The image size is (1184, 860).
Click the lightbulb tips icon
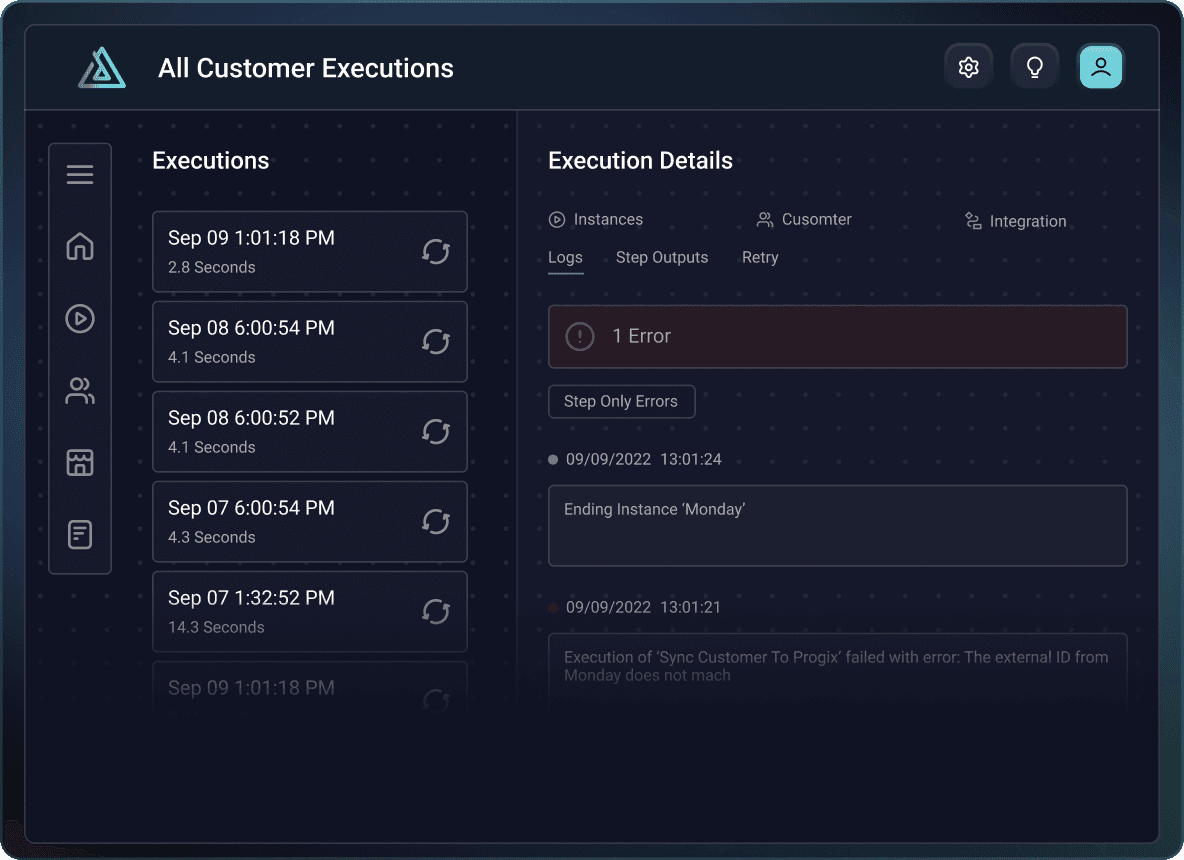pos(1034,67)
